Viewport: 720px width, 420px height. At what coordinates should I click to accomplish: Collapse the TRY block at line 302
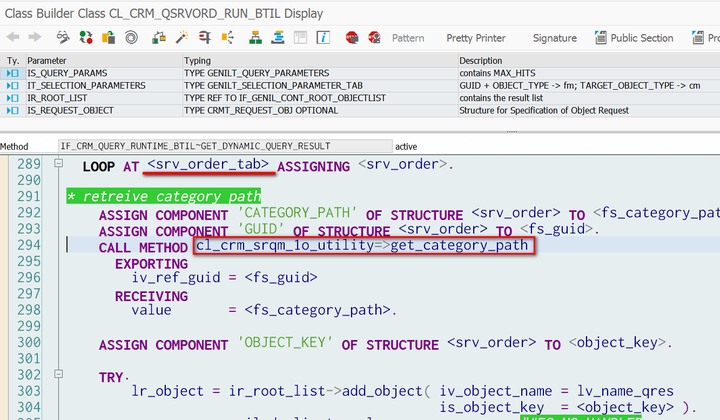[x=58, y=374]
